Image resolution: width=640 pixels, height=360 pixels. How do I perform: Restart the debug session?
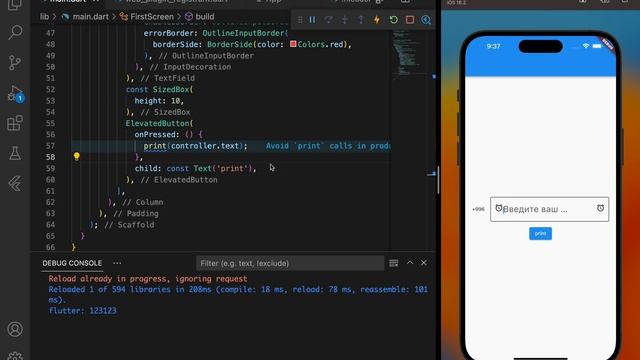click(393, 20)
